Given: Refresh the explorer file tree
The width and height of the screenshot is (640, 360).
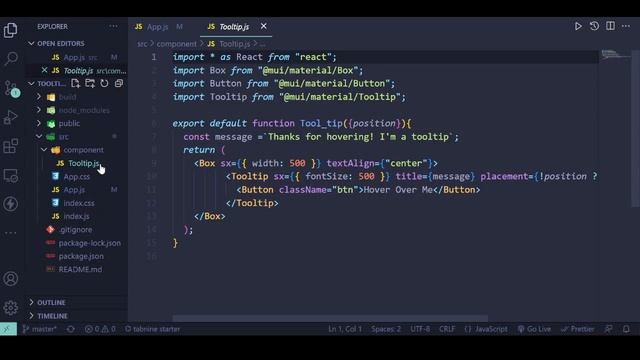Looking at the screenshot, I should coord(104,84).
